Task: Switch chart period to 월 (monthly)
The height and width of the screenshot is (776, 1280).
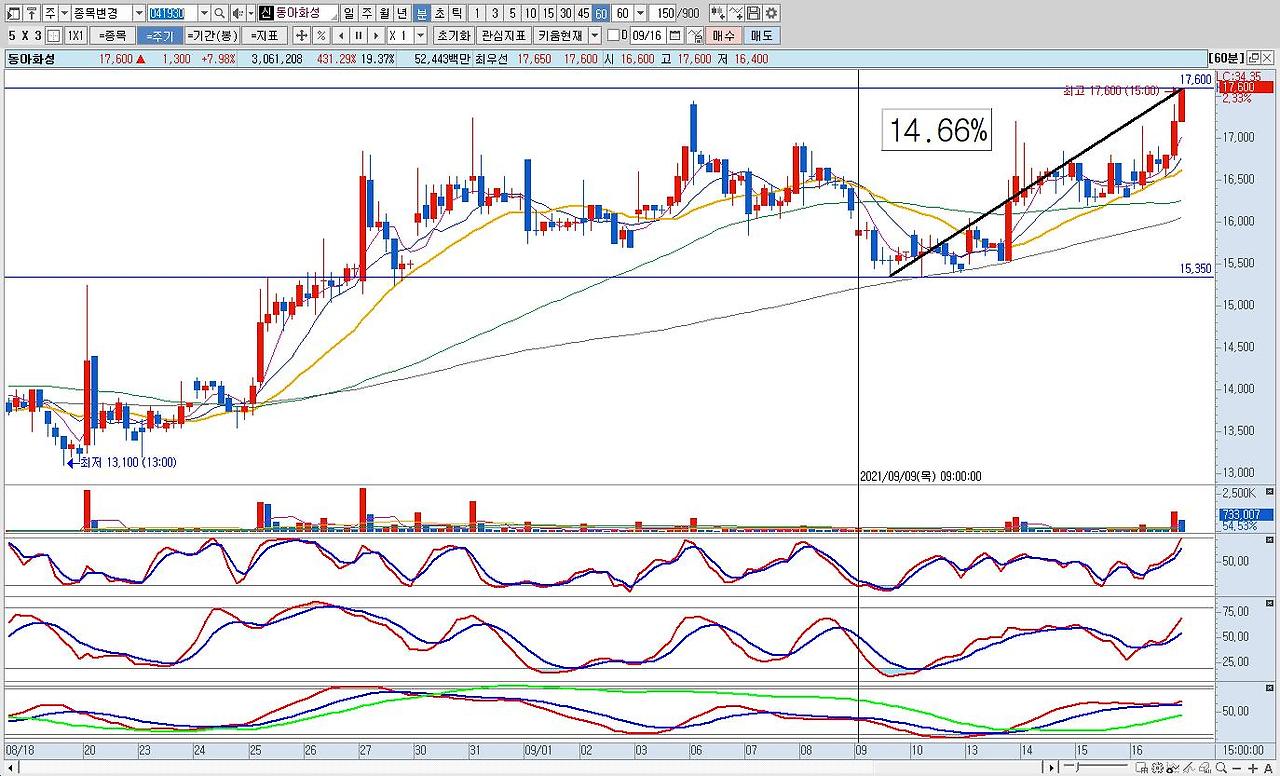Action: 384,13
